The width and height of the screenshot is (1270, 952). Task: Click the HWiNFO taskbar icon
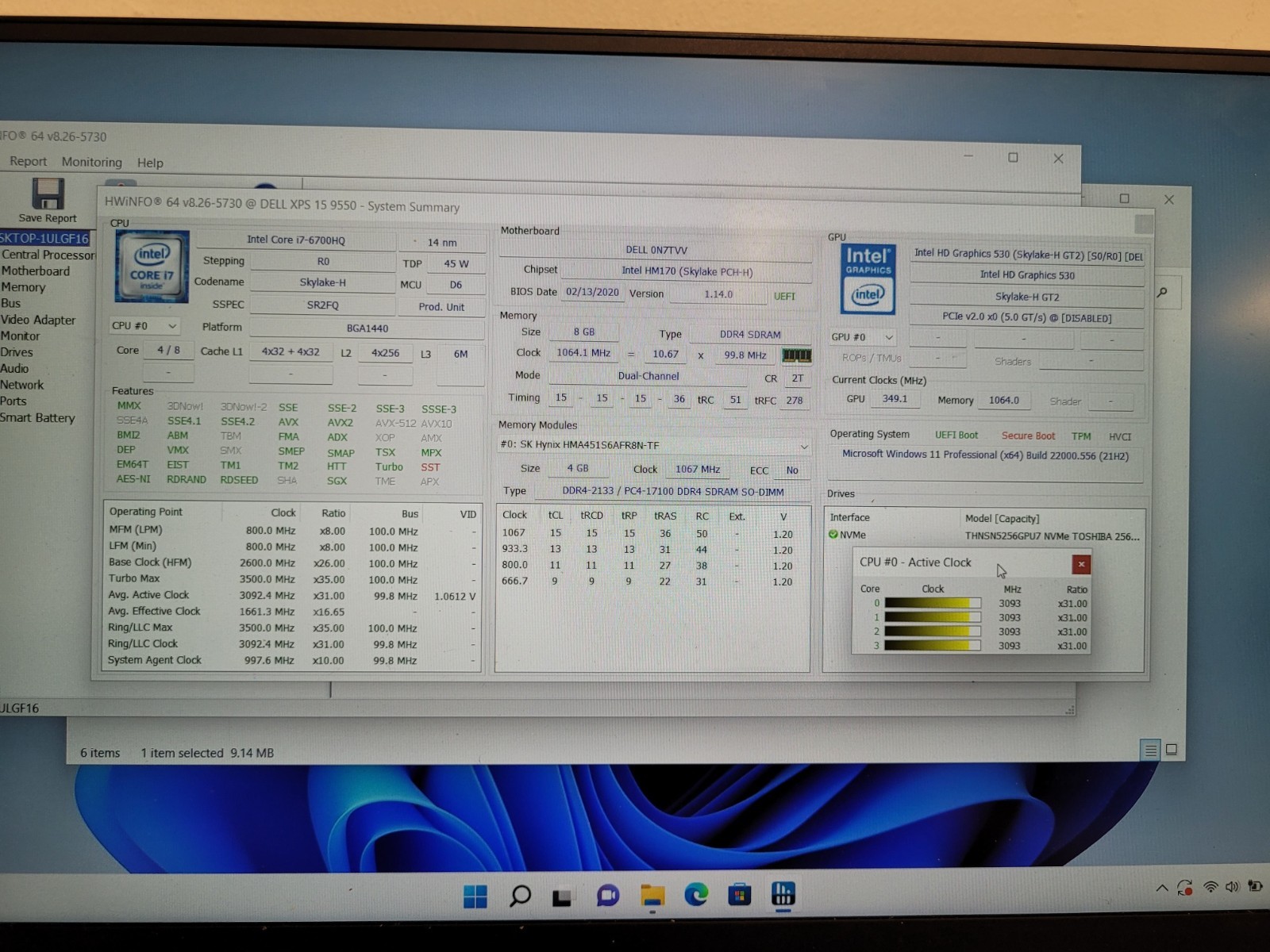pyautogui.click(x=783, y=894)
